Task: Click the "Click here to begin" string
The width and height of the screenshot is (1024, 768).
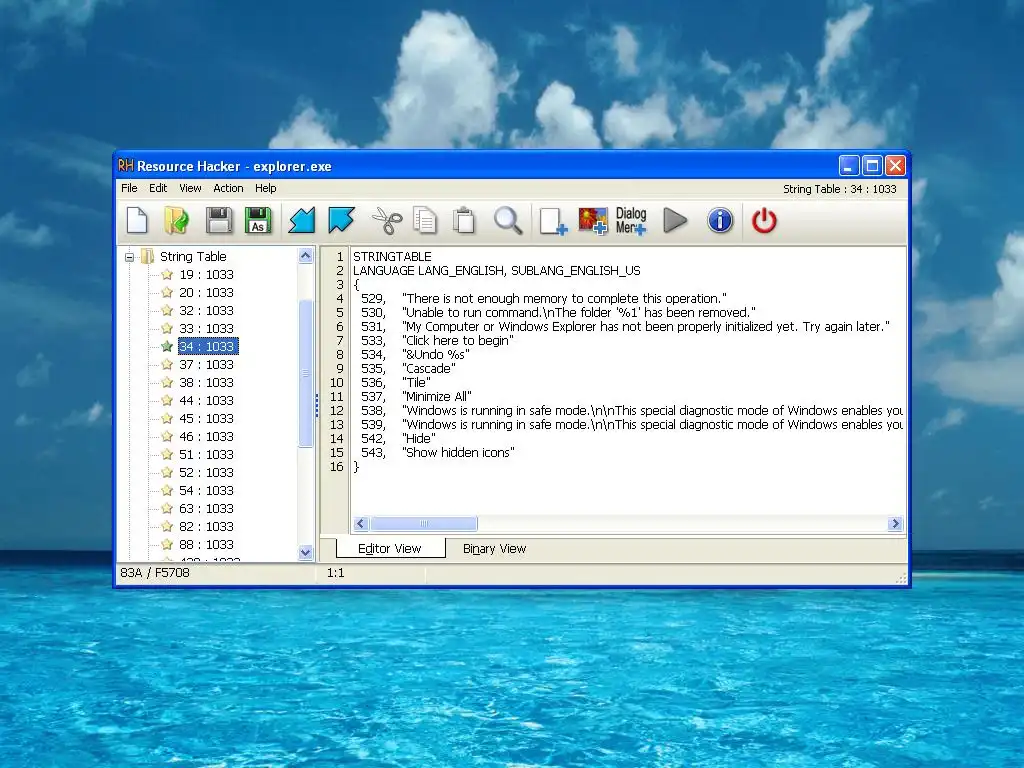Action: click(458, 340)
